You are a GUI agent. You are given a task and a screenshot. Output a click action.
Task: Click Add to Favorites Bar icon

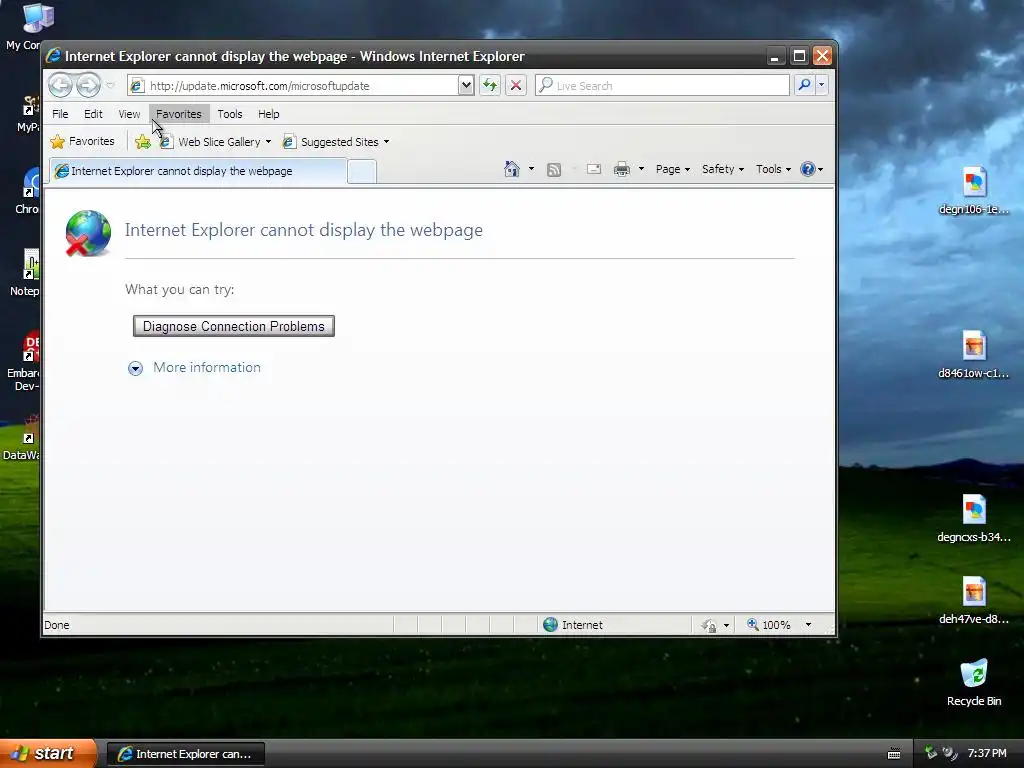click(142, 141)
